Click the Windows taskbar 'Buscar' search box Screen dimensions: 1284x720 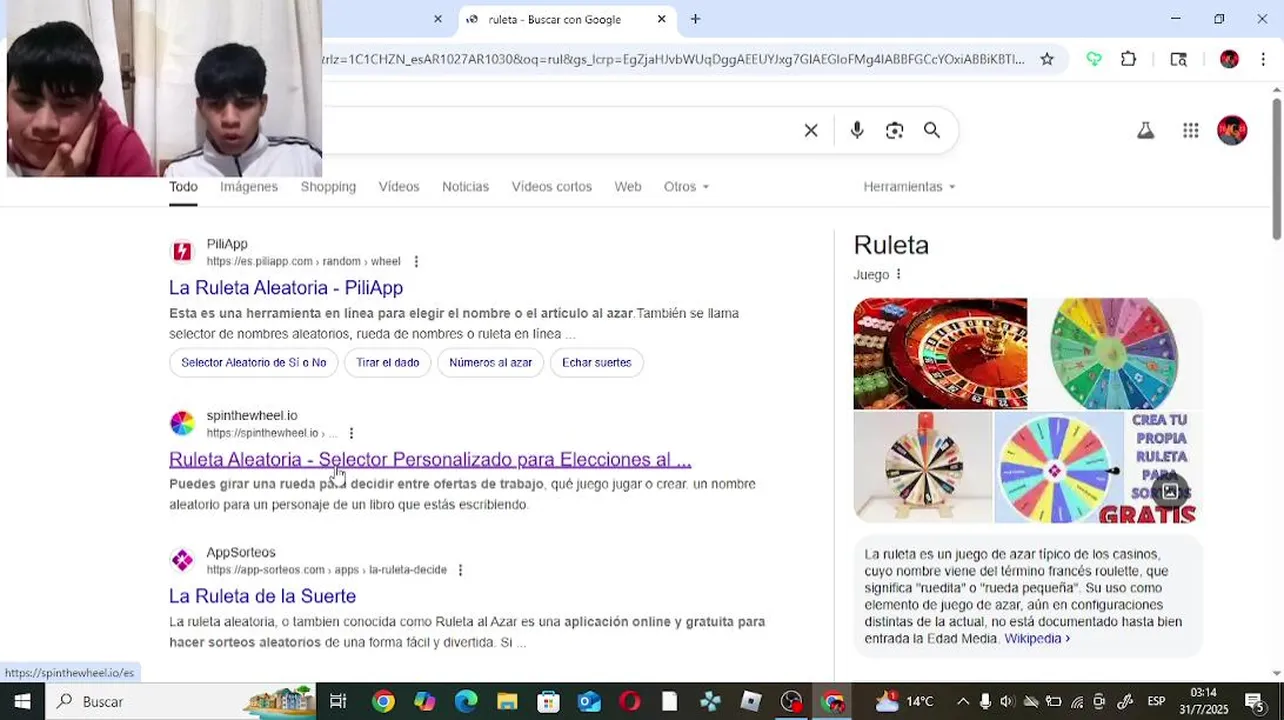(x=180, y=701)
